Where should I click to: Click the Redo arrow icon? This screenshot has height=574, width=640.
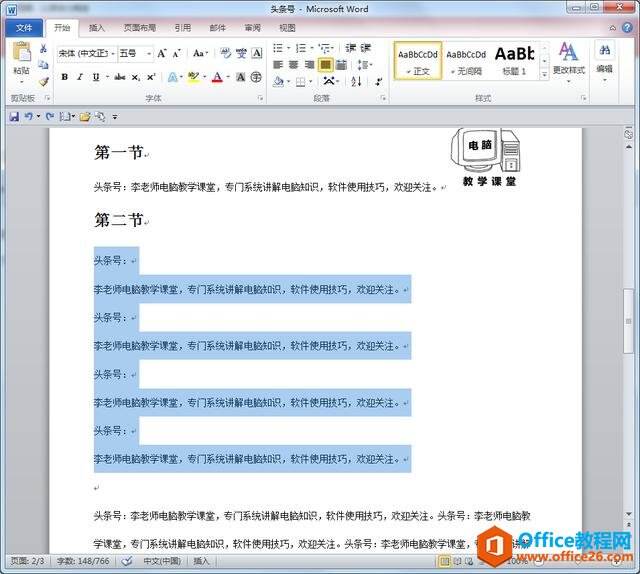tap(49, 117)
